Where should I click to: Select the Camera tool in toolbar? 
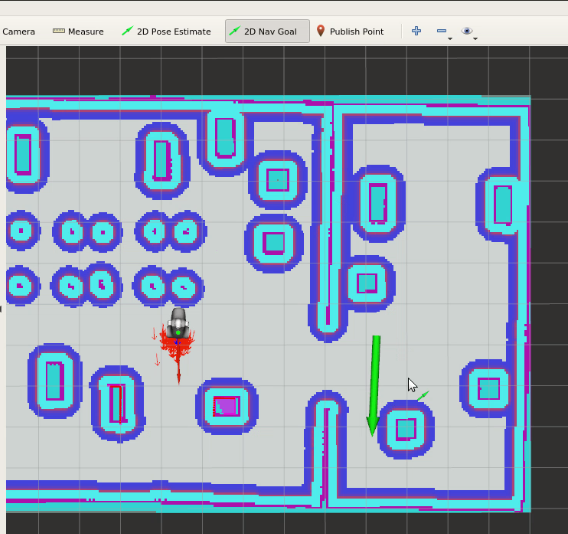click(18, 32)
